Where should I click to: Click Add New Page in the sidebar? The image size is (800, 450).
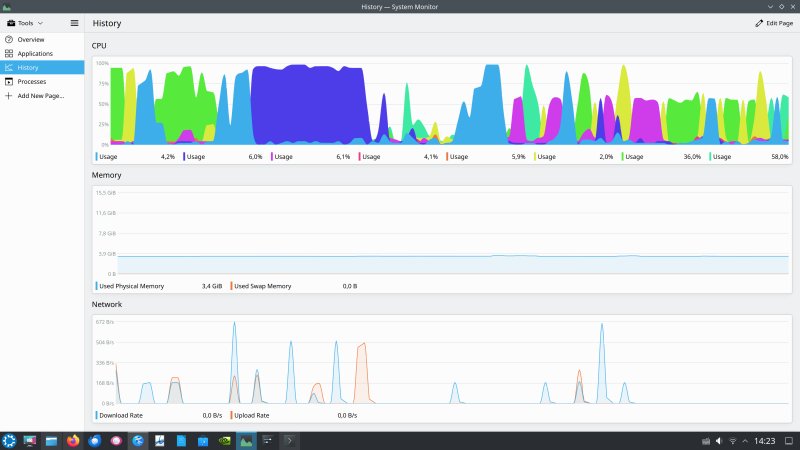42,95
